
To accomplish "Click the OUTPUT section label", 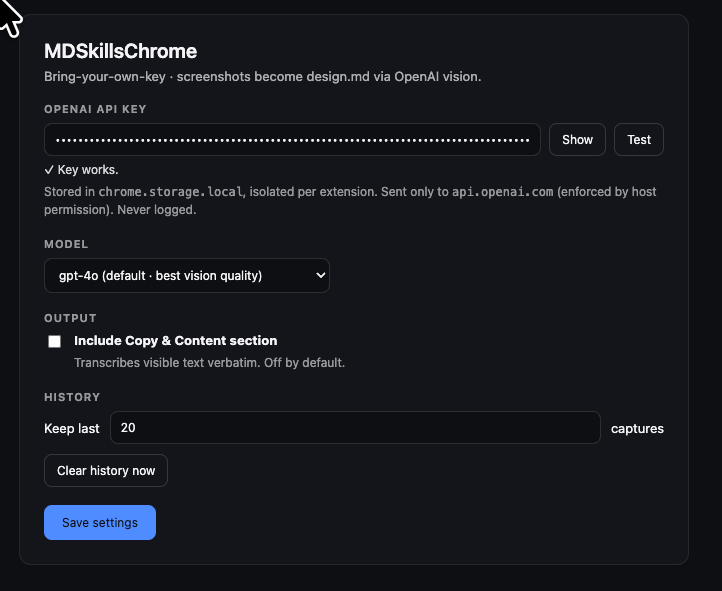I will tap(70, 318).
